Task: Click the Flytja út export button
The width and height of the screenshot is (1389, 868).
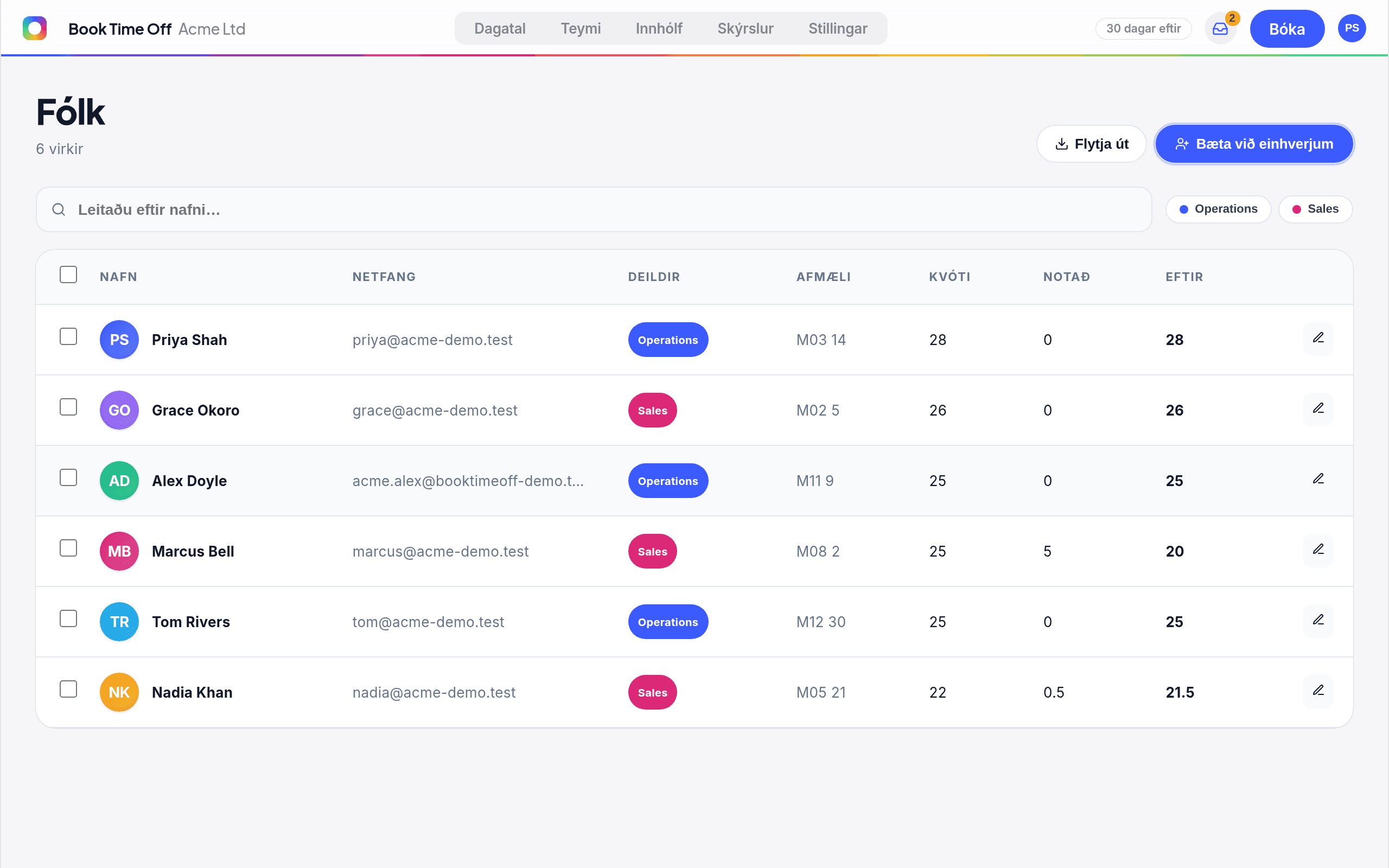Action: pyautogui.click(x=1091, y=144)
